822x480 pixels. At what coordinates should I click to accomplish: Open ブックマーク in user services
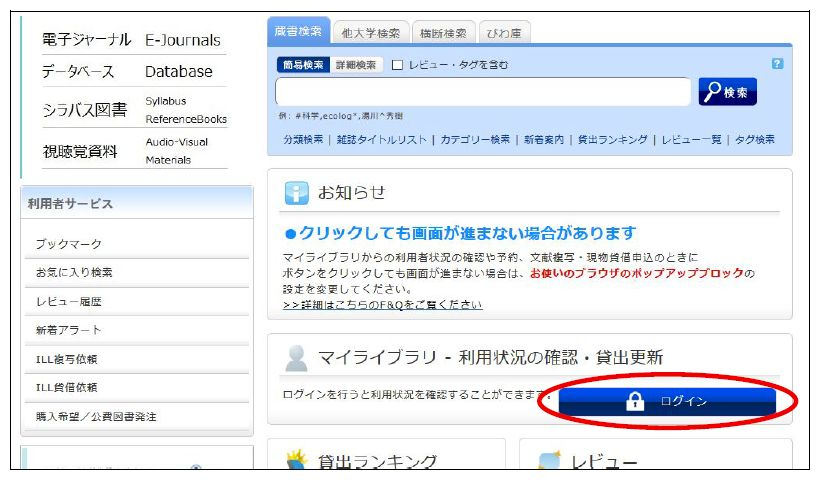click(68, 244)
